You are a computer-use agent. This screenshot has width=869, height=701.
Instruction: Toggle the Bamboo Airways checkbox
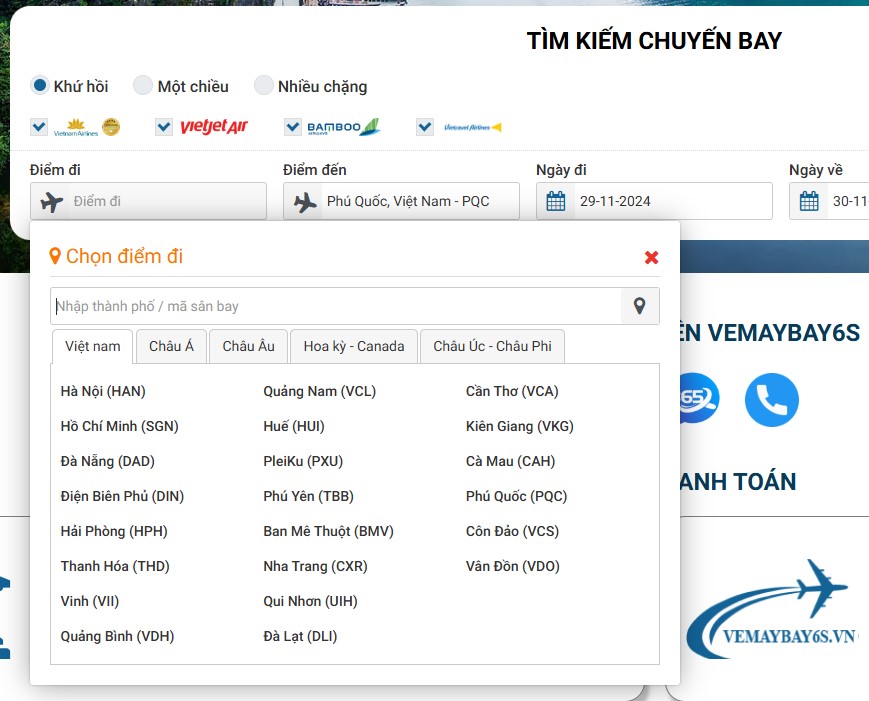293,127
